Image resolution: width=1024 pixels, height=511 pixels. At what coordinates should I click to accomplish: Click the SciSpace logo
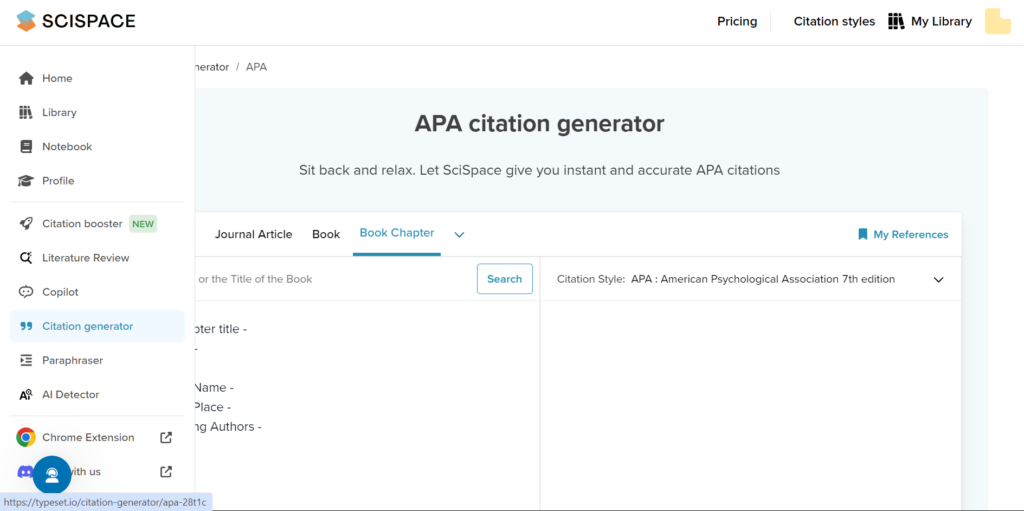[x=76, y=21]
